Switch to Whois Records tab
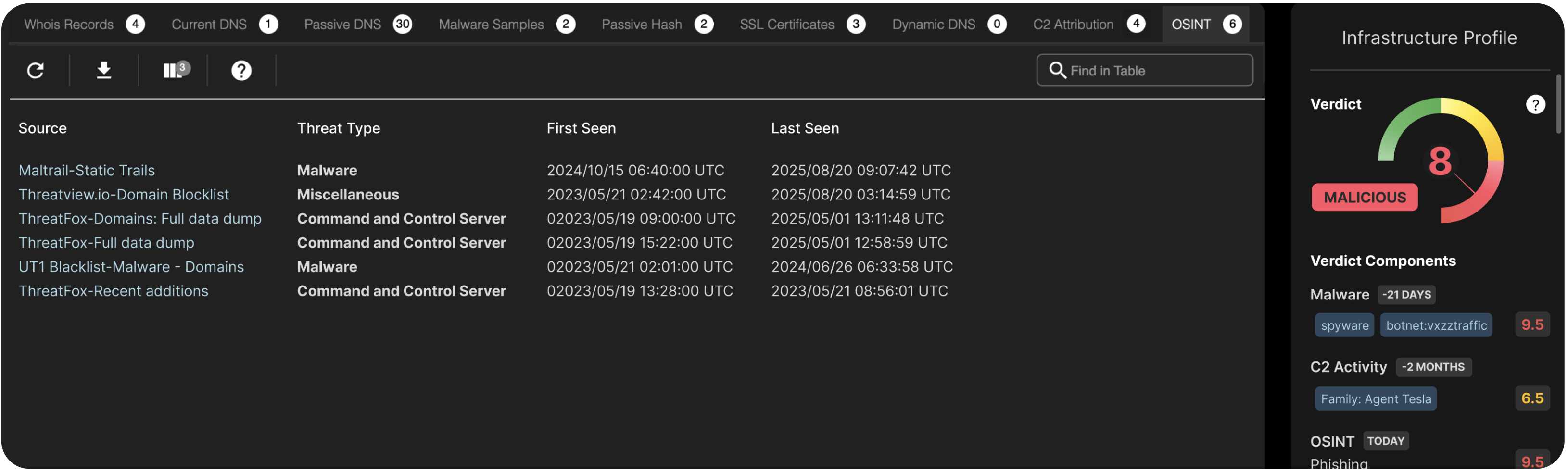Viewport: 1568px width, 473px height. click(84, 25)
